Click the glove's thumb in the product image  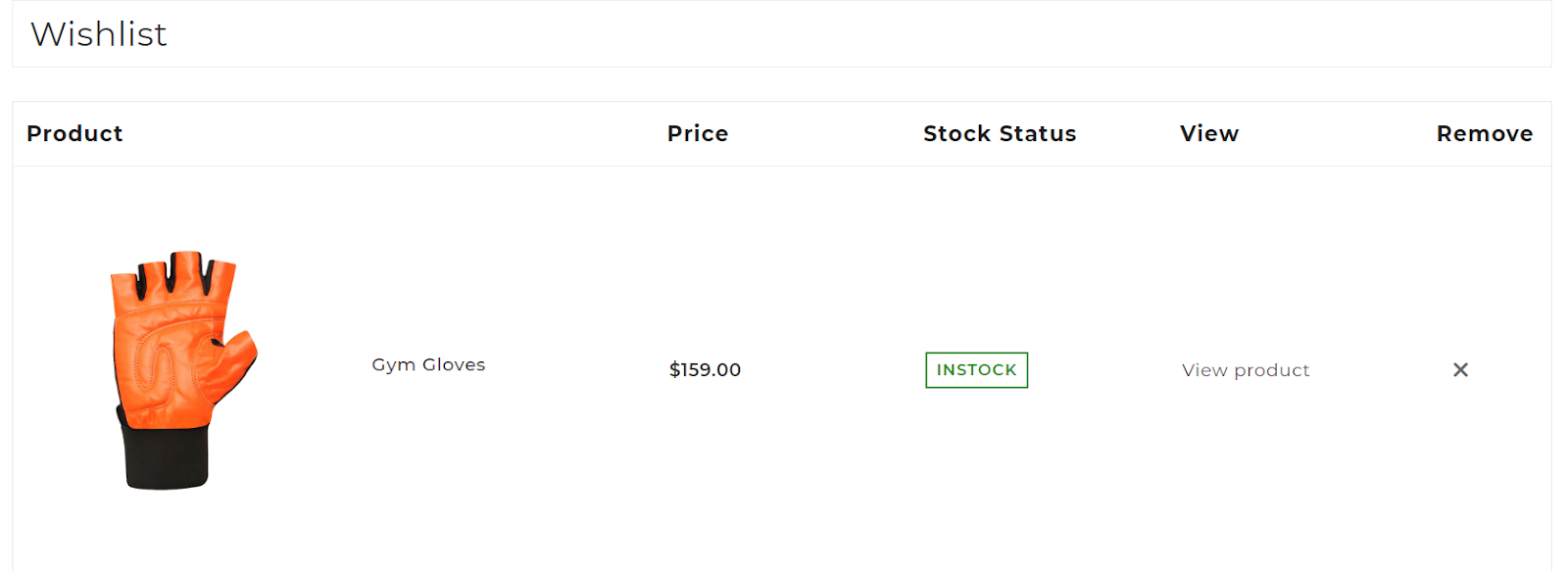tap(235, 359)
